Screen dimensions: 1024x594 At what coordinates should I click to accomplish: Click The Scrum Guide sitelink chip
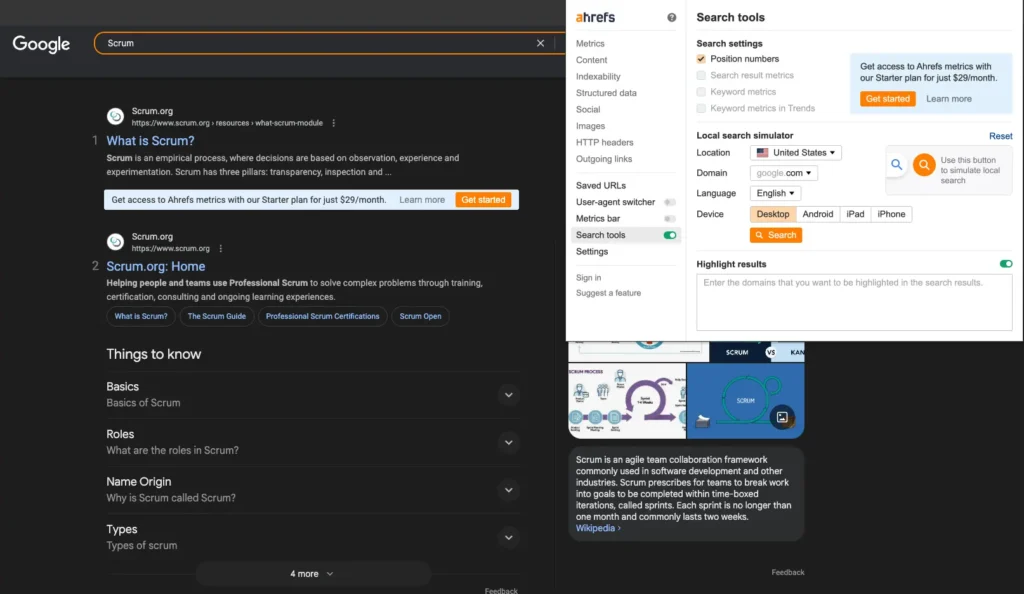[217, 316]
